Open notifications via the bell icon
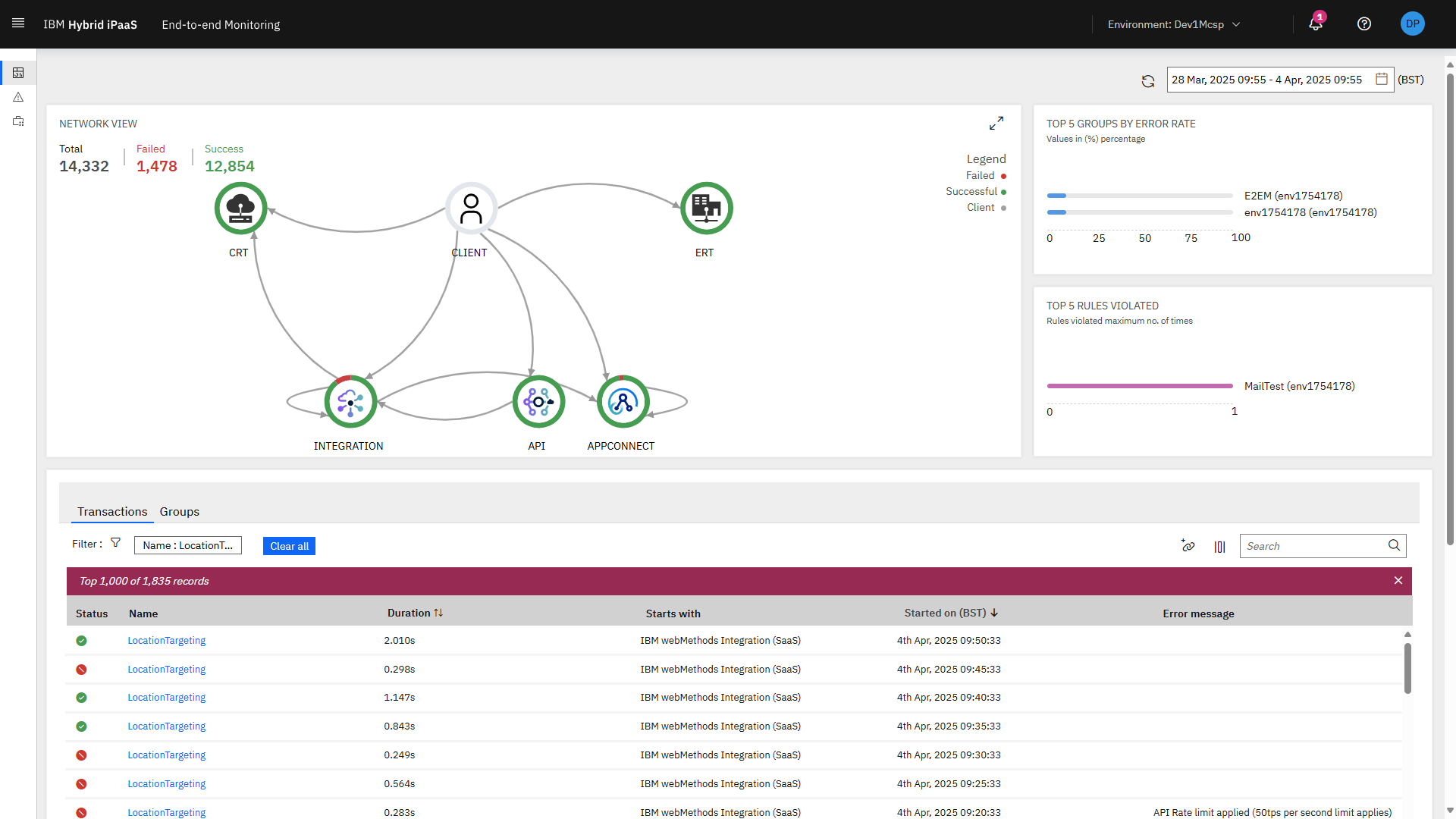Viewport: 1456px width, 819px height. pos(1316,24)
